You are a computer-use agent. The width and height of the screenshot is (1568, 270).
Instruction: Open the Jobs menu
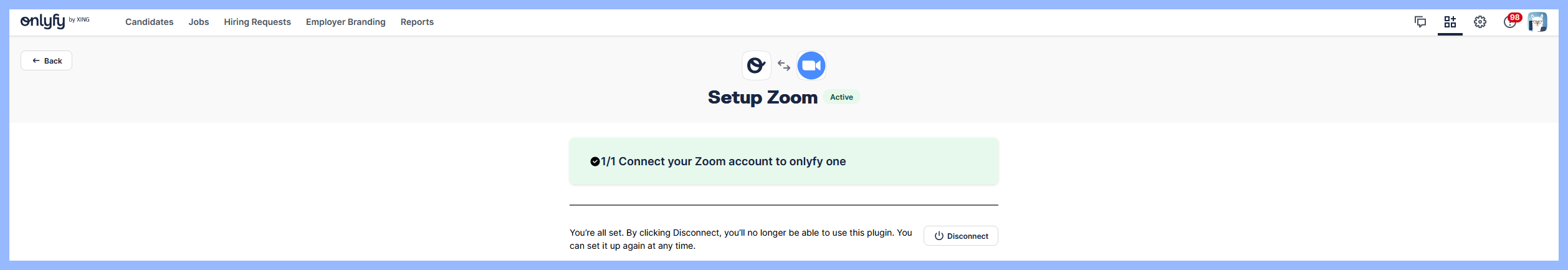tap(199, 22)
